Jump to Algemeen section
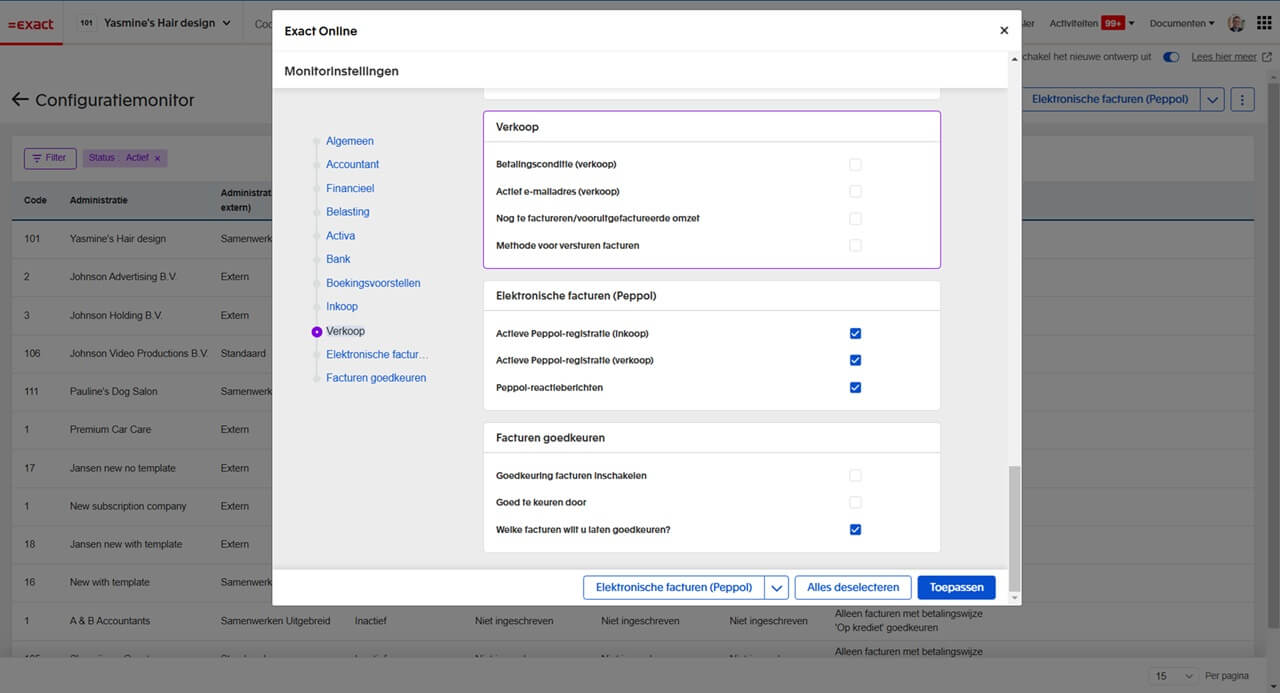 [350, 141]
